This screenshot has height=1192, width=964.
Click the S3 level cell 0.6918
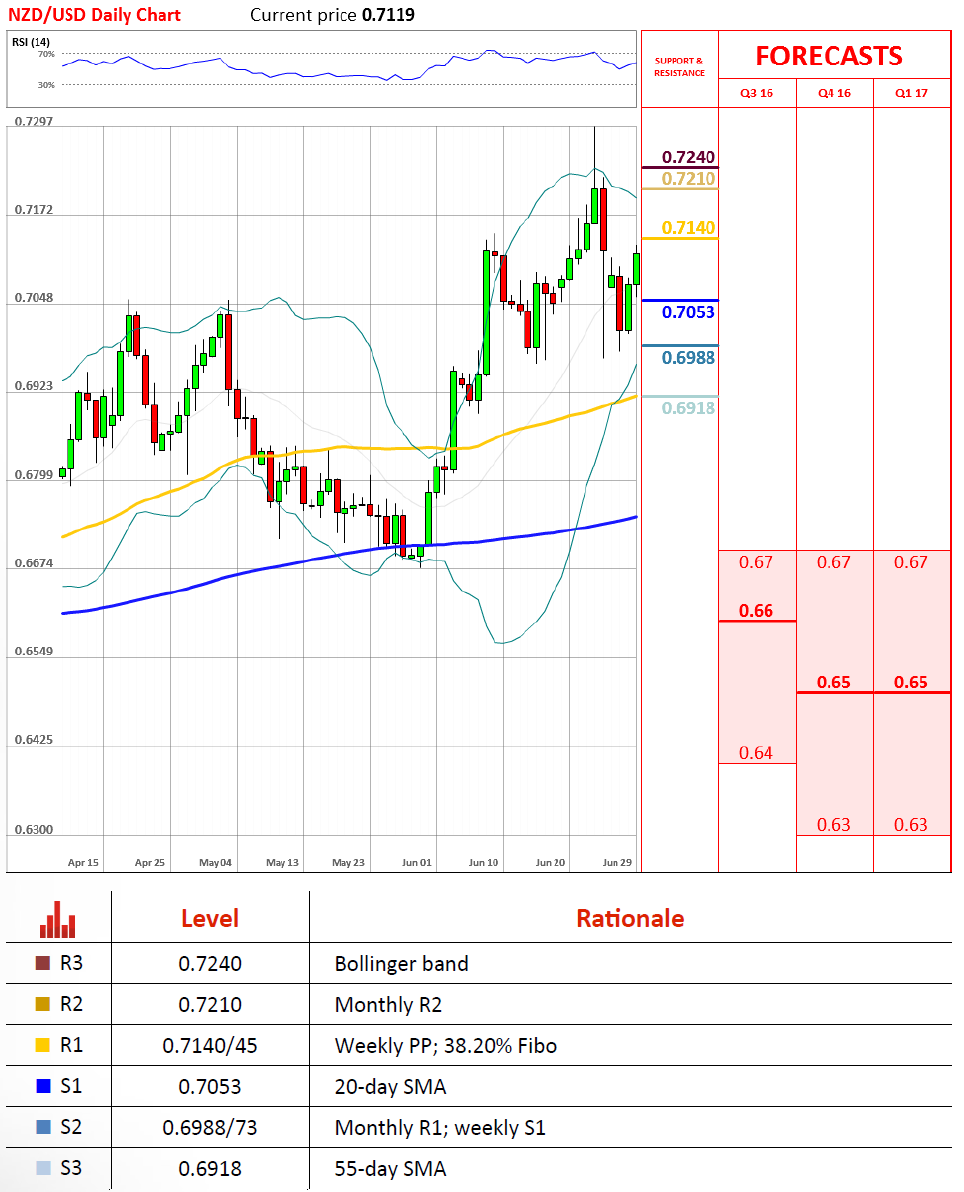210,1168
